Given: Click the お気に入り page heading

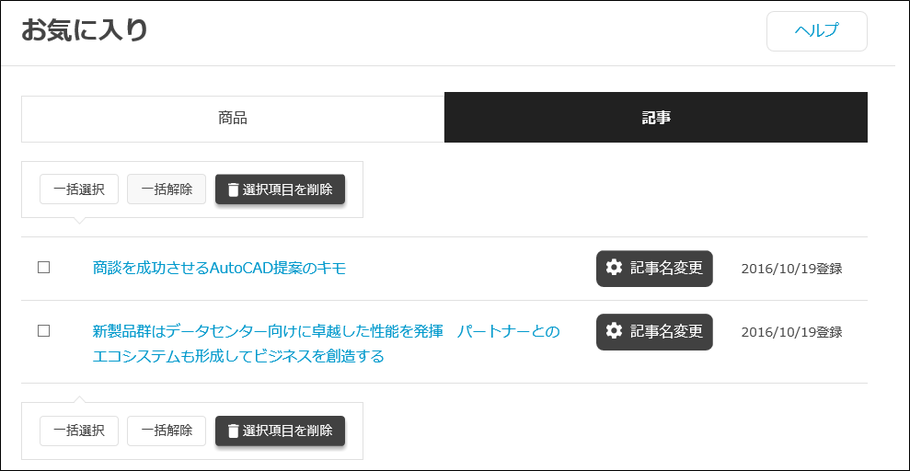Looking at the screenshot, I should (84, 30).
